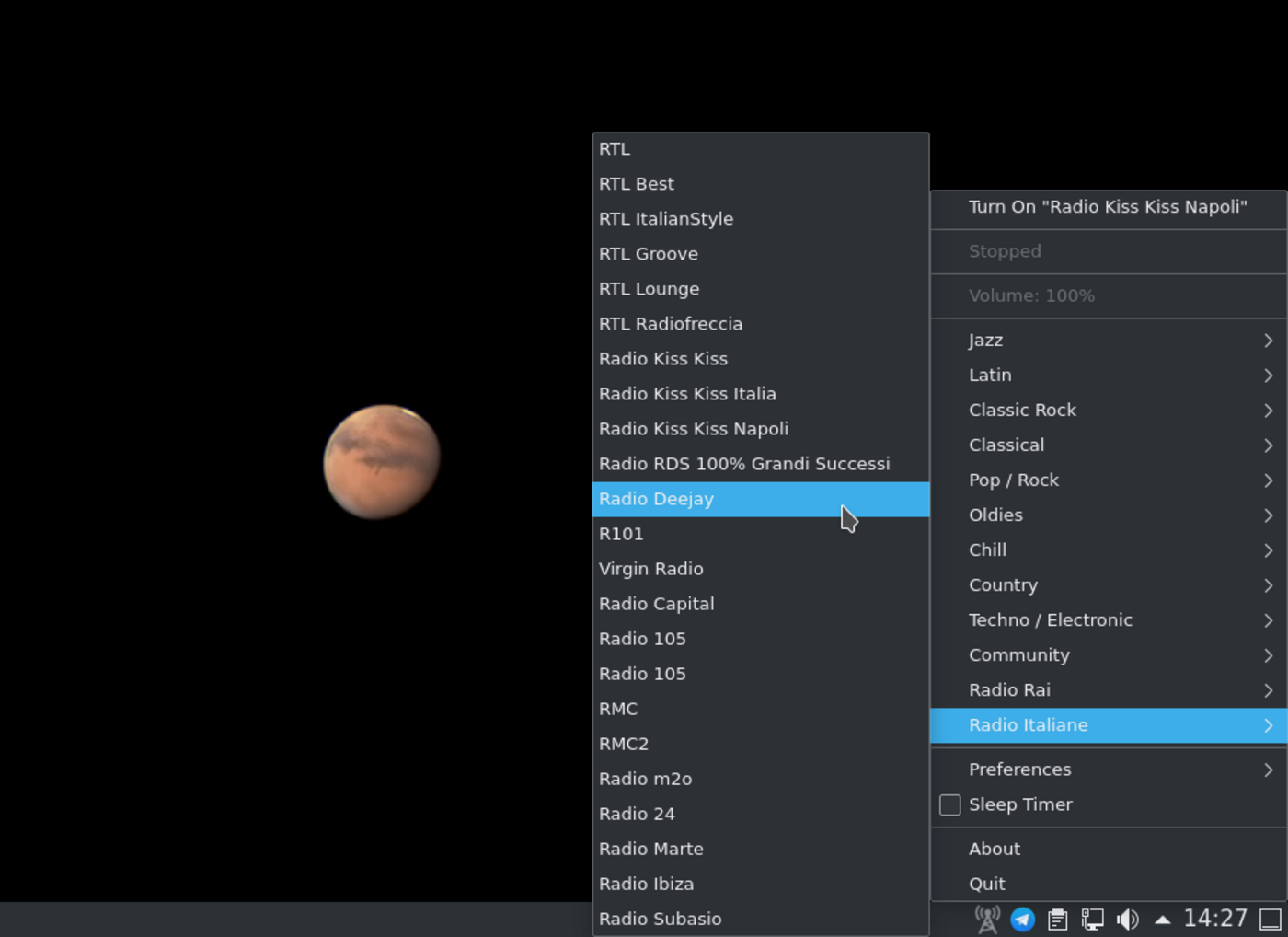Click the Radiotray antenna tray icon

pos(987,919)
